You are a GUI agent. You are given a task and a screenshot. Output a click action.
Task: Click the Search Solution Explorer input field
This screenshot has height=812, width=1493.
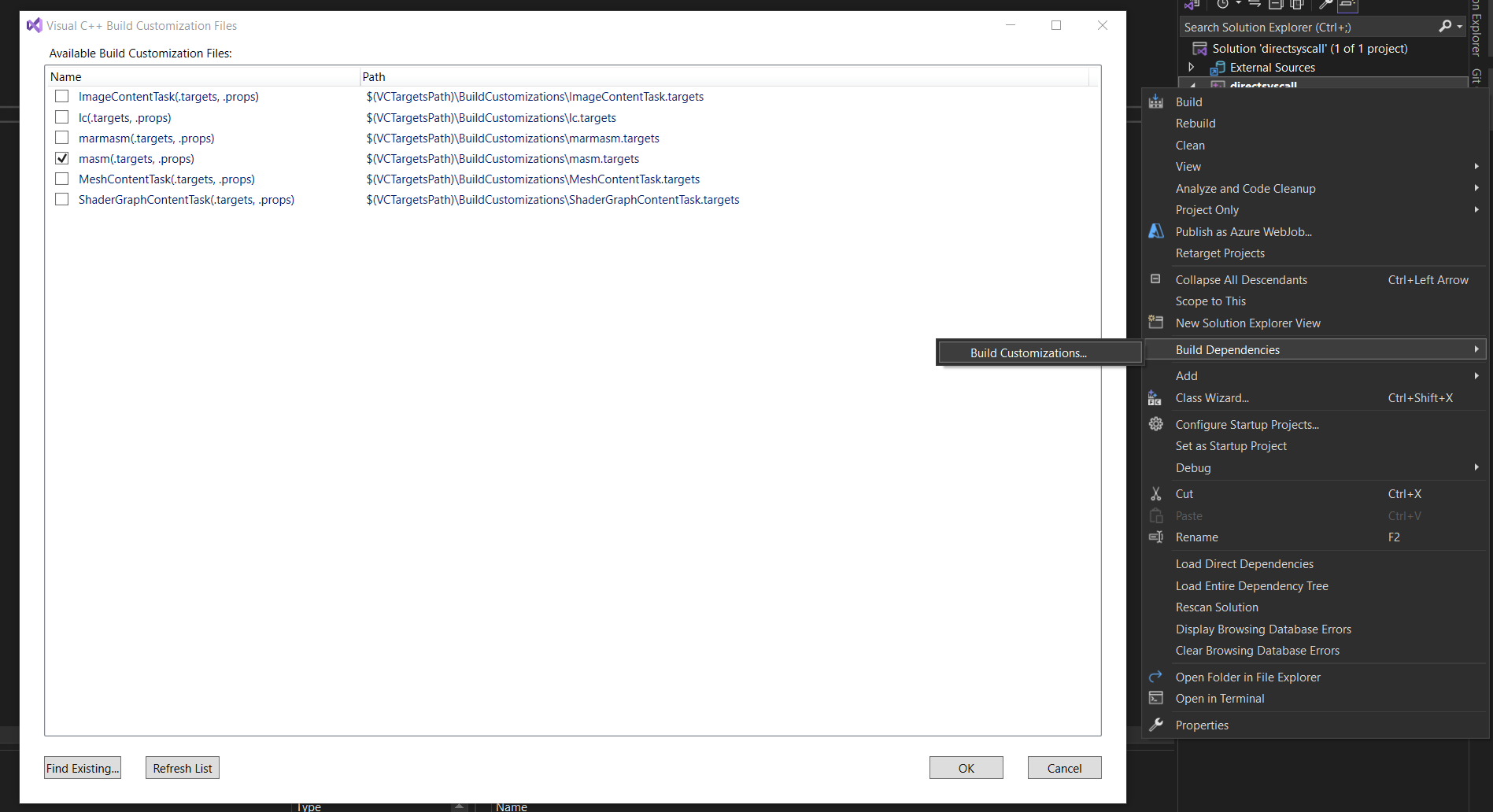[1306, 27]
